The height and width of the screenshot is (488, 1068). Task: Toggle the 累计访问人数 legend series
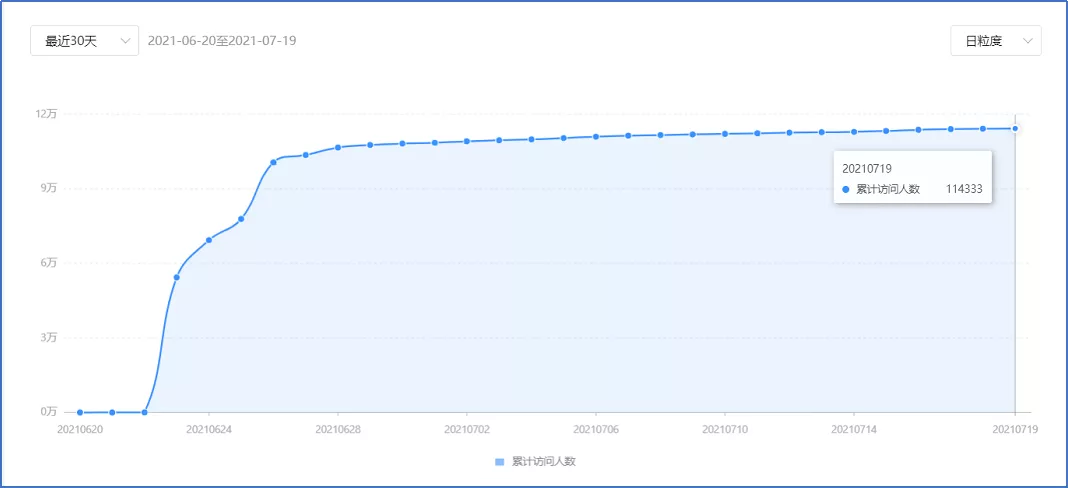point(543,462)
